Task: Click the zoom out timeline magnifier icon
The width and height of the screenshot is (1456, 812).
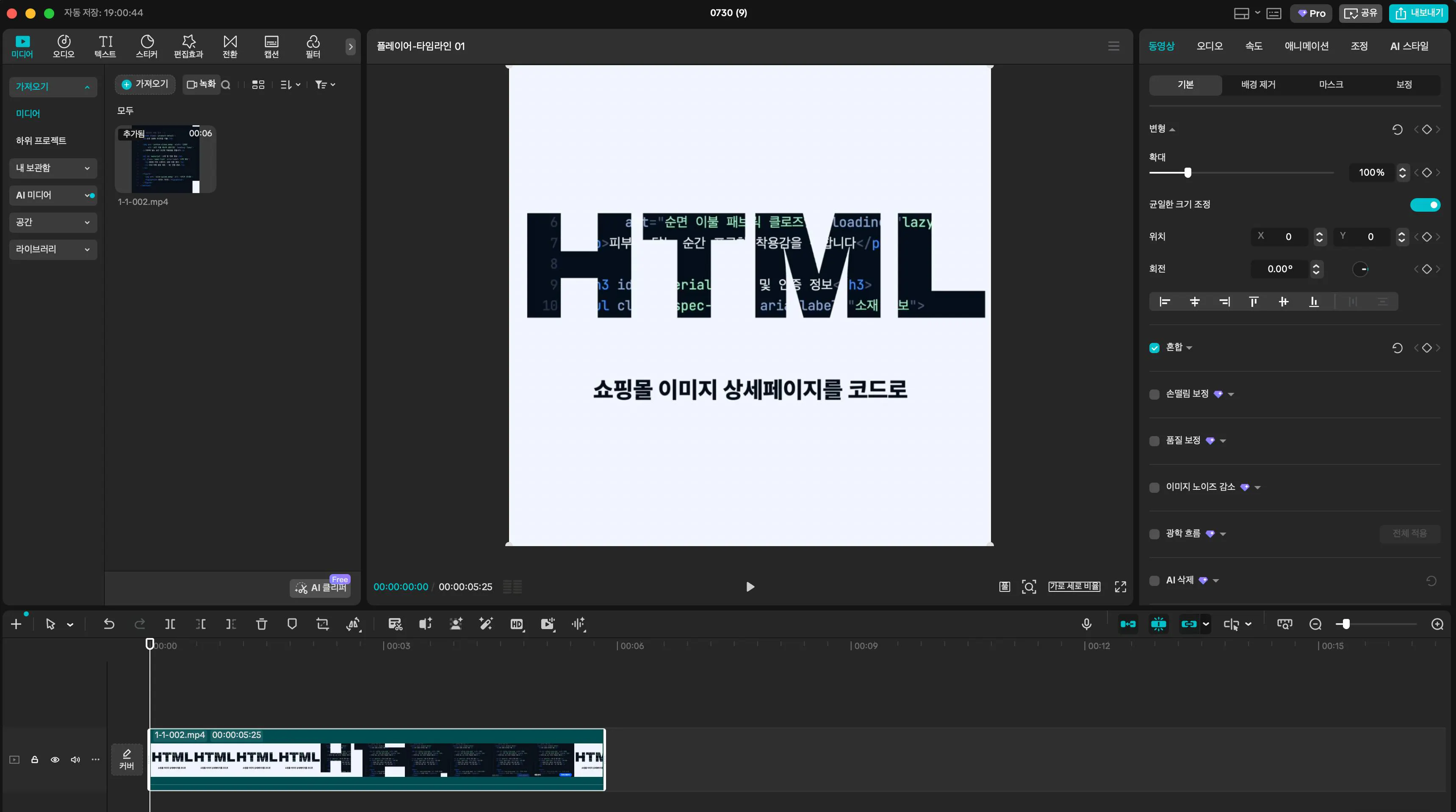Action: [1315, 624]
